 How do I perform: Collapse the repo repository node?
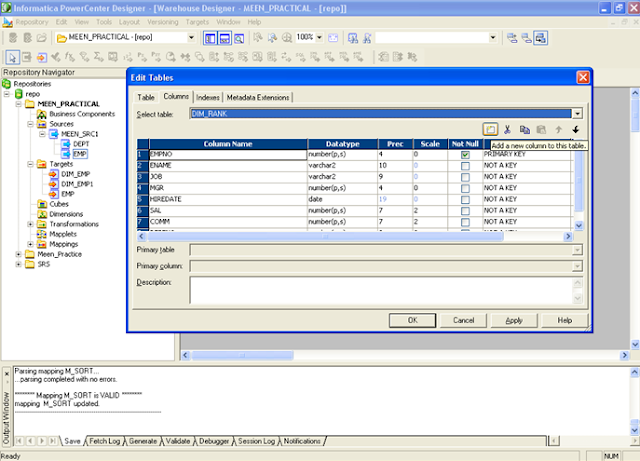(7, 94)
